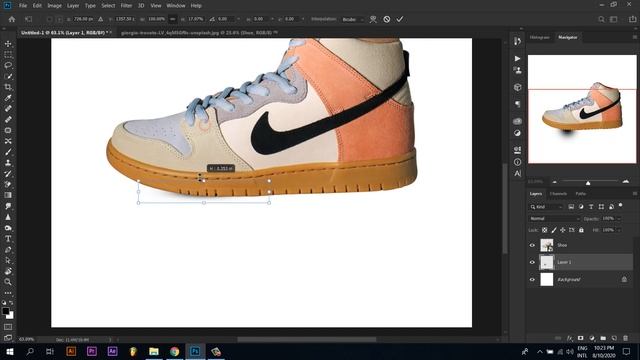Hide Layer 1 visibility eye
This screenshot has width=640, height=360.
tap(532, 262)
